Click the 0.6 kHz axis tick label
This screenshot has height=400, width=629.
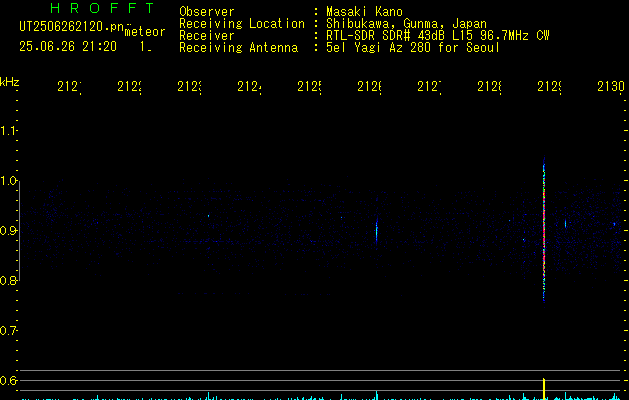[x=8, y=380]
